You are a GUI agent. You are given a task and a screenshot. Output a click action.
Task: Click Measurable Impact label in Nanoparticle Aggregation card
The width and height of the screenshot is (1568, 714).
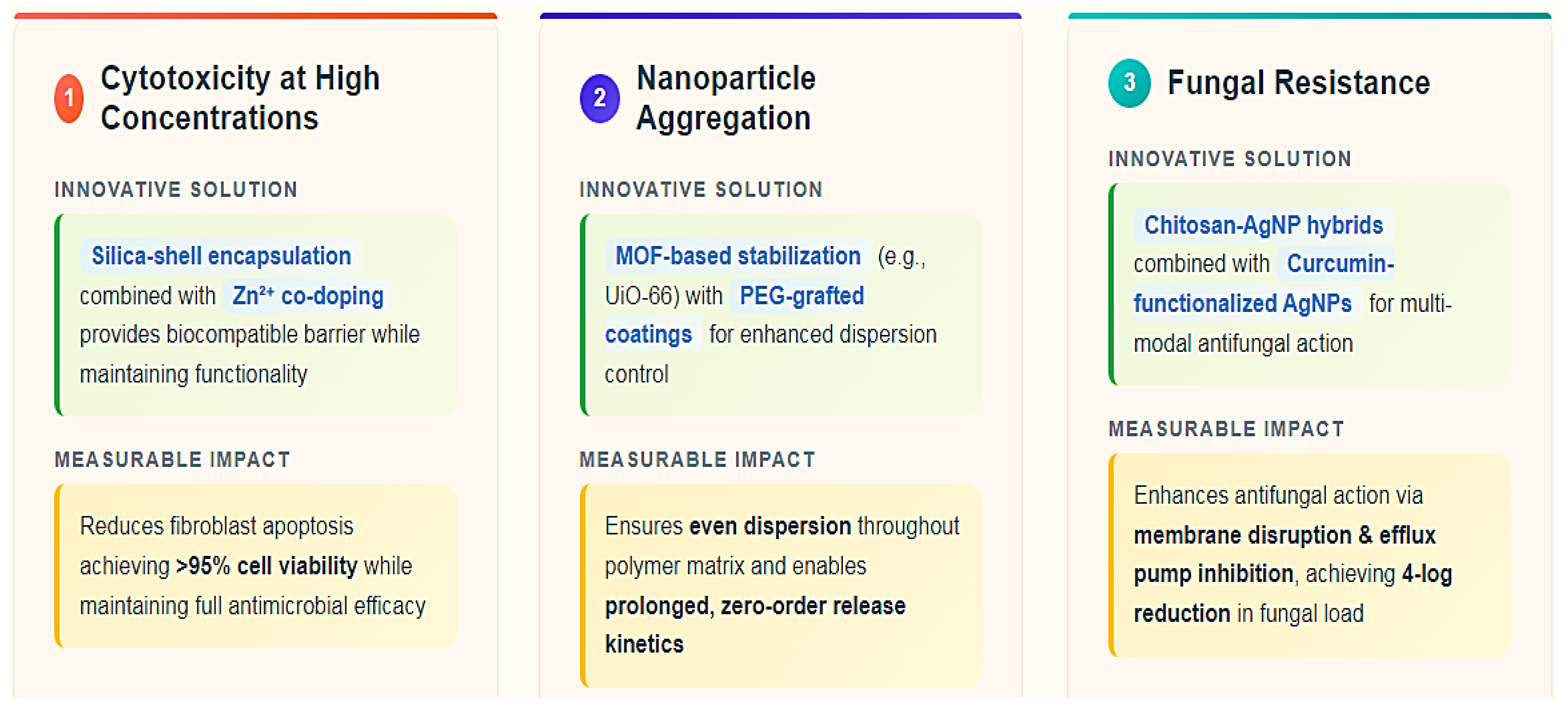pos(697,460)
